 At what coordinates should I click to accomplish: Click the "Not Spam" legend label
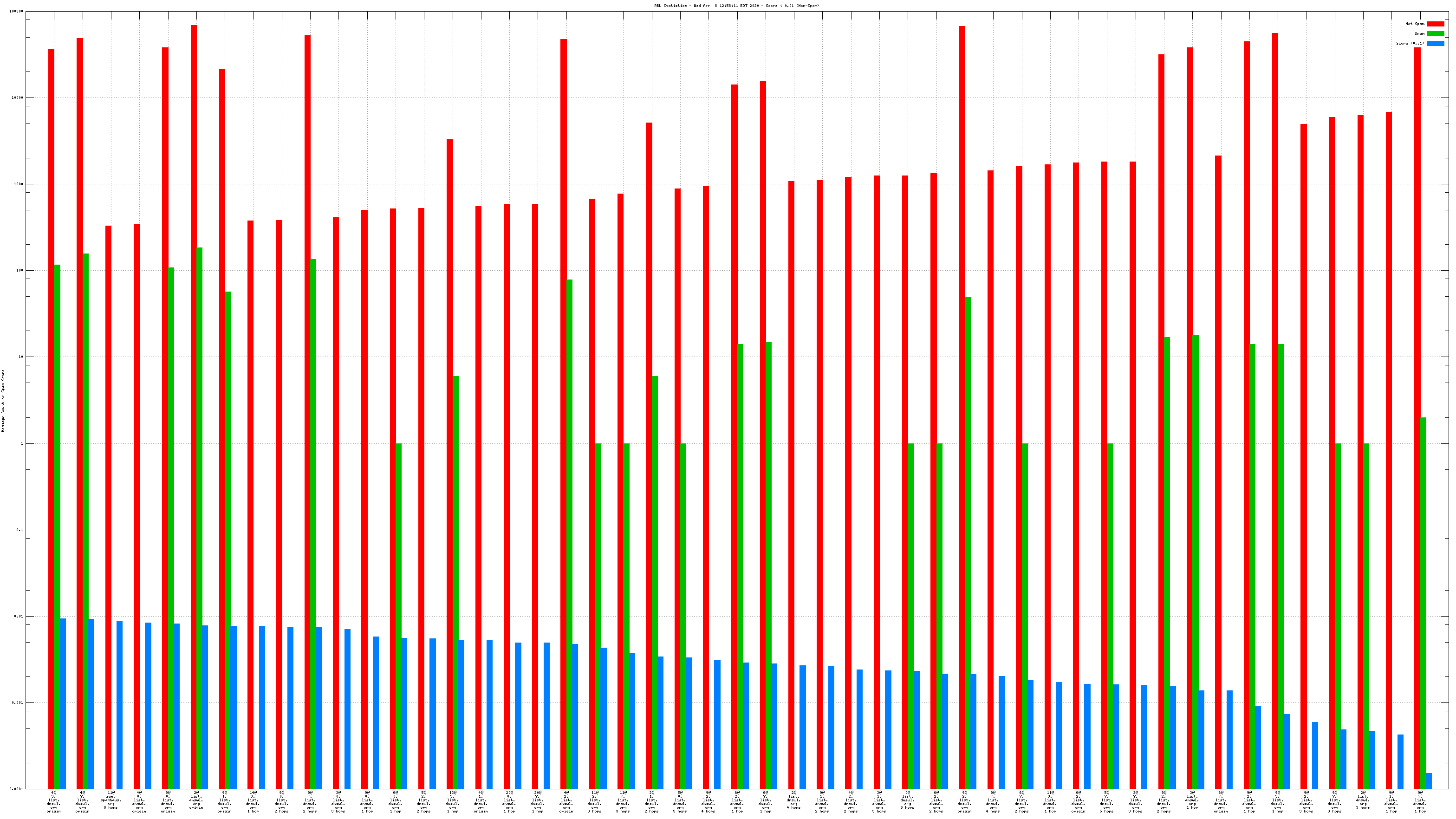(1415, 24)
